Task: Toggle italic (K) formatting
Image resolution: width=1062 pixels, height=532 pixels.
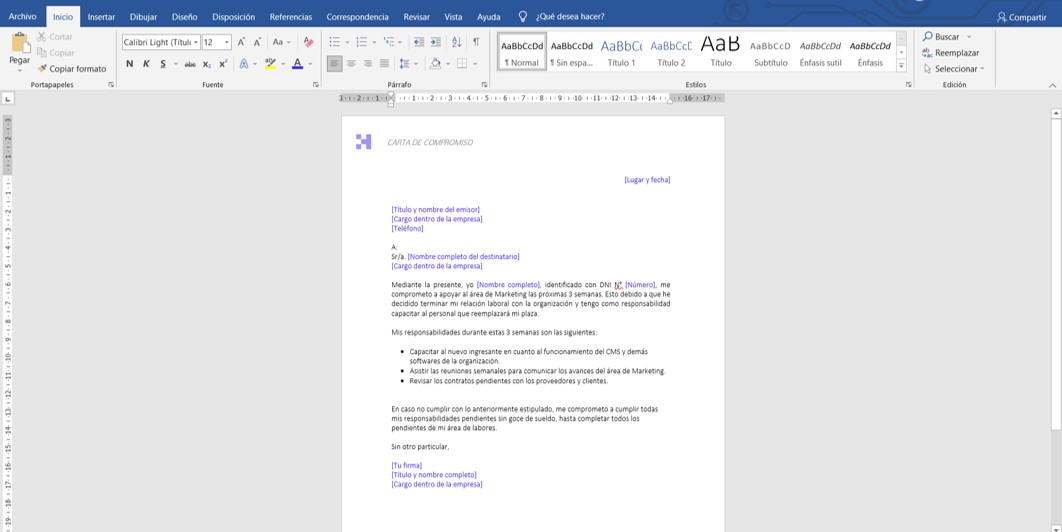Action: [x=146, y=64]
